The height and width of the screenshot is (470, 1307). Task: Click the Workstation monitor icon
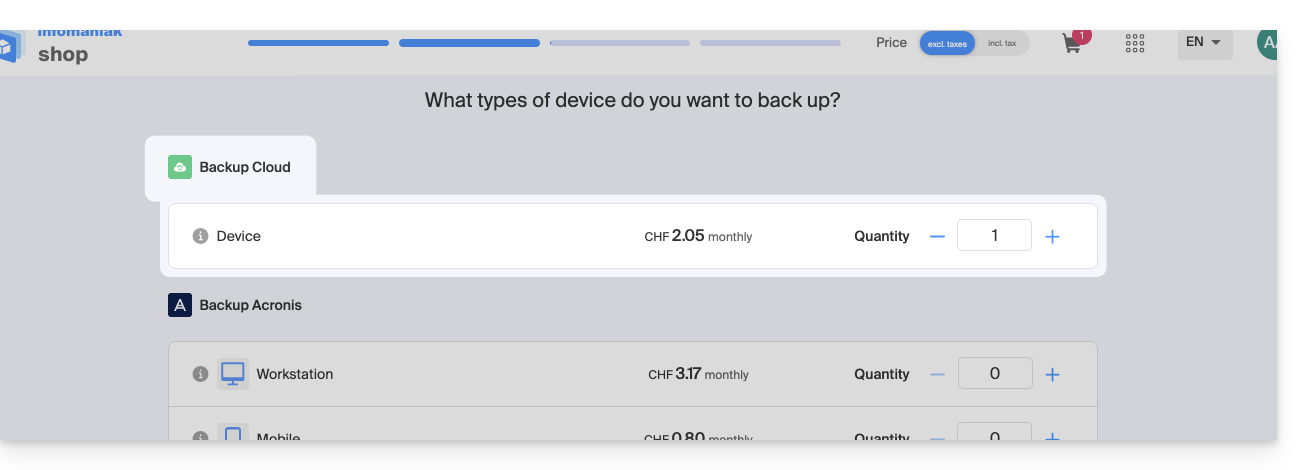[x=233, y=374]
